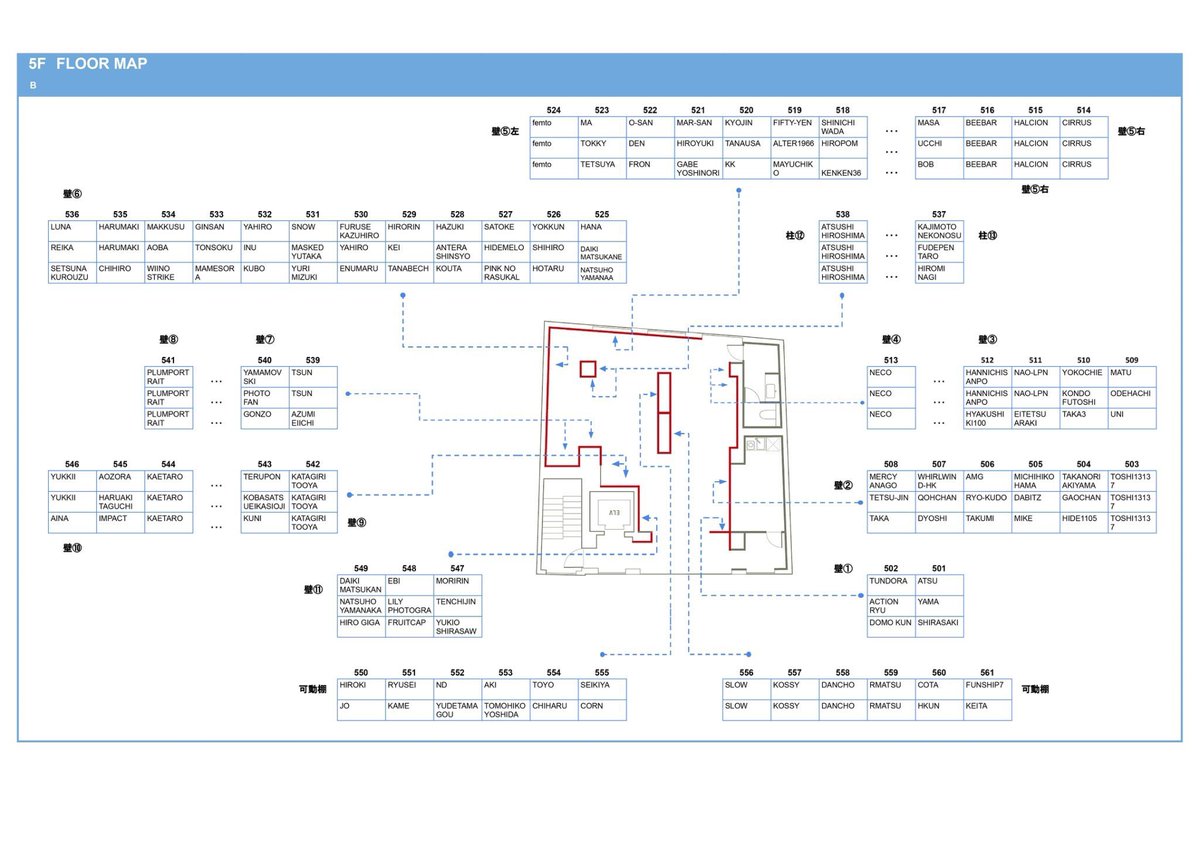Image resolution: width=1200 pixels, height=848 pixels.
Task: Click the HIRO GIGA cell under 549
Action: 361,627
